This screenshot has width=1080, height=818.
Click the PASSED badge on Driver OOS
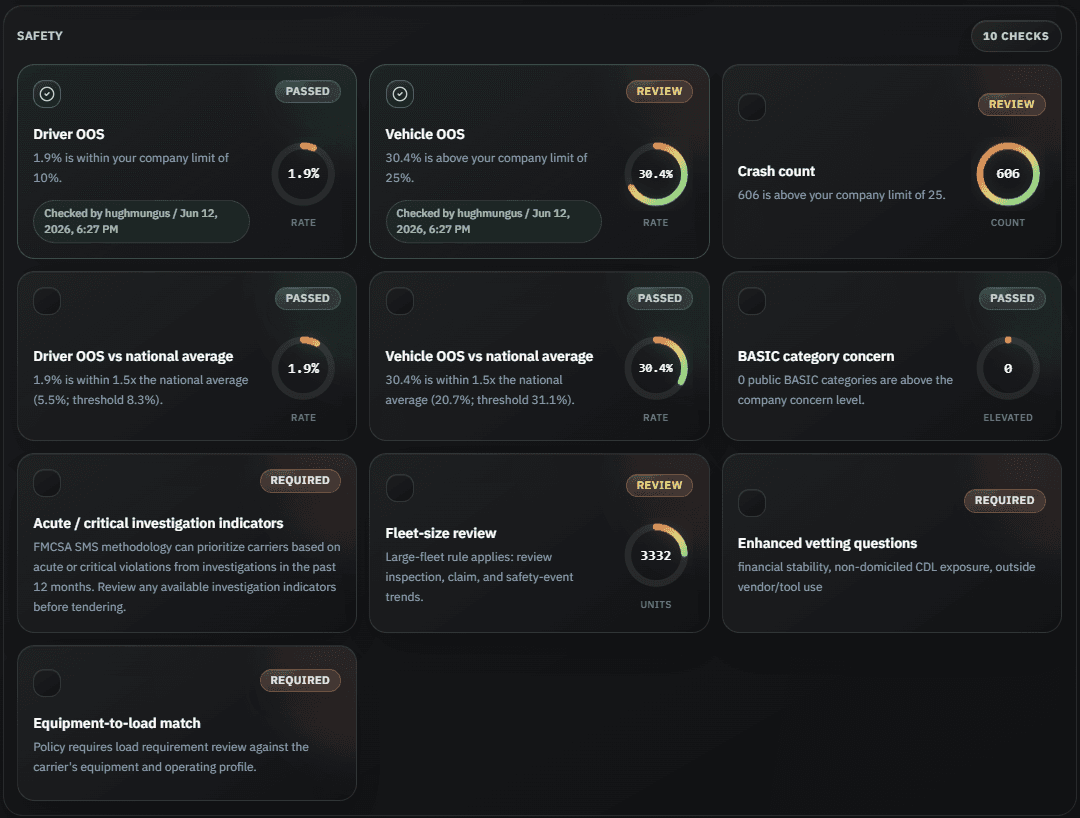click(307, 92)
